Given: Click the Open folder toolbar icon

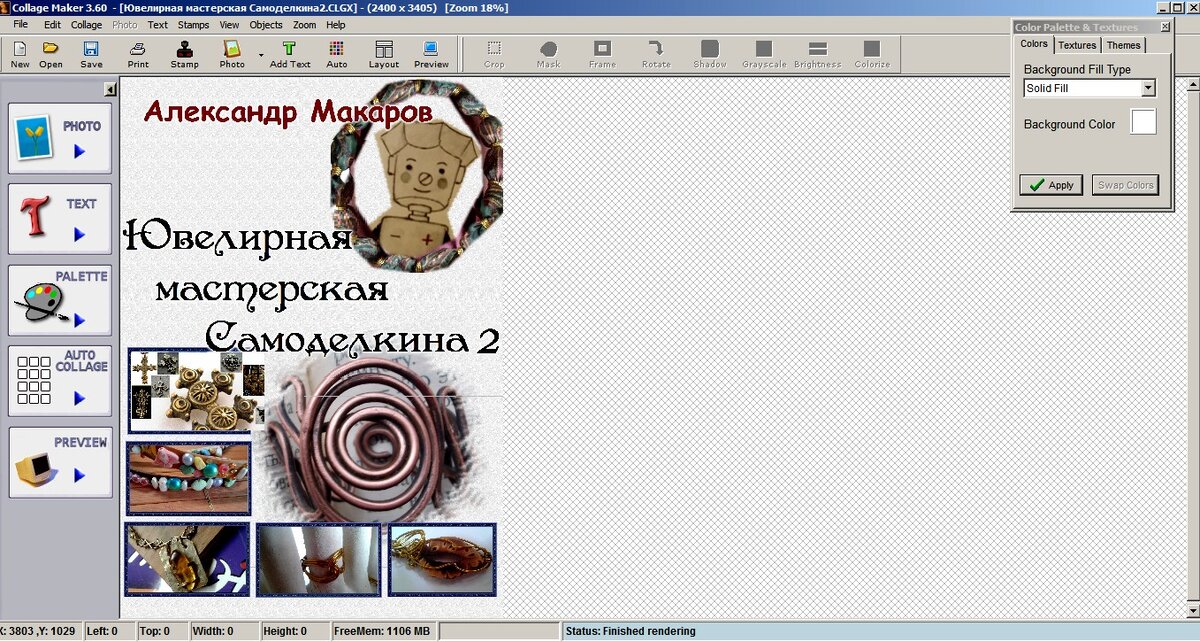Looking at the screenshot, I should (x=51, y=54).
